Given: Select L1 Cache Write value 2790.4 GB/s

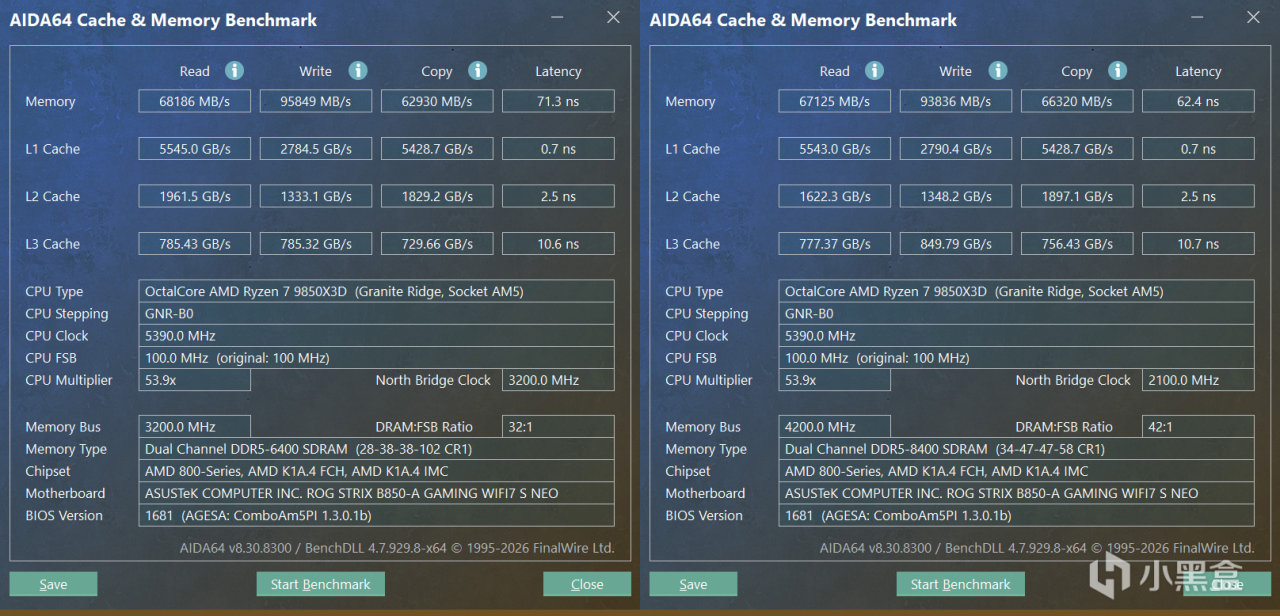Looking at the screenshot, I should (x=956, y=149).
